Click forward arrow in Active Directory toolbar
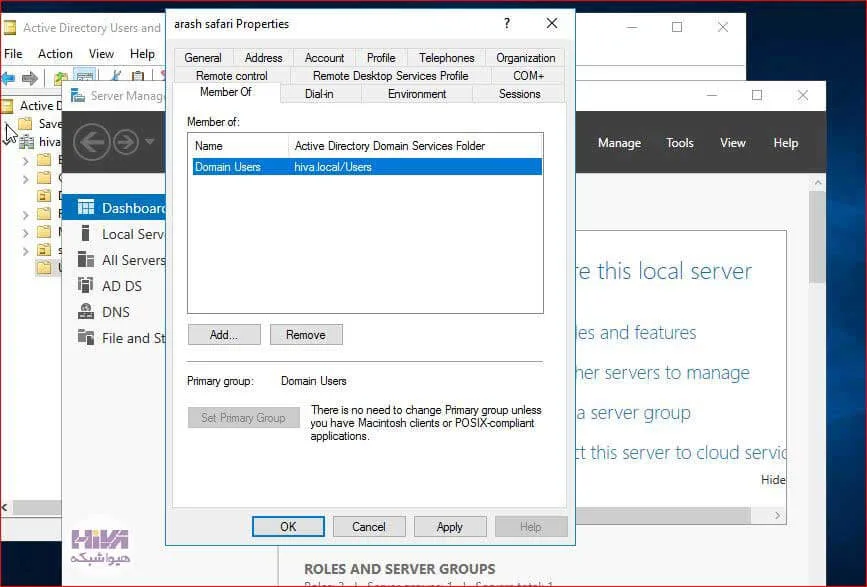The height and width of the screenshot is (587, 867). point(30,78)
